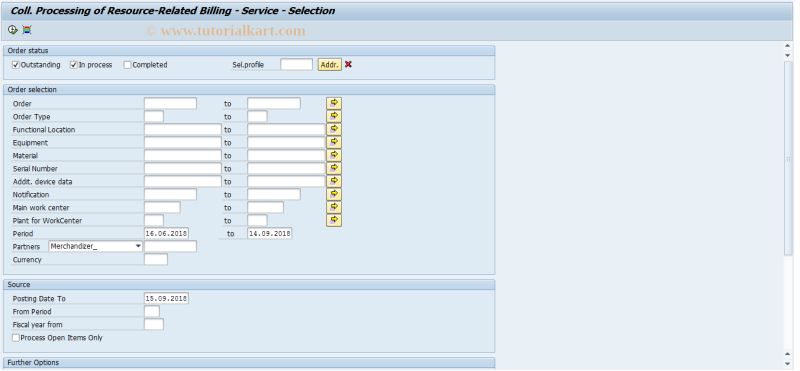Edit Period end date 14.09.2018
Screen dimensions: 800x371
point(269,234)
